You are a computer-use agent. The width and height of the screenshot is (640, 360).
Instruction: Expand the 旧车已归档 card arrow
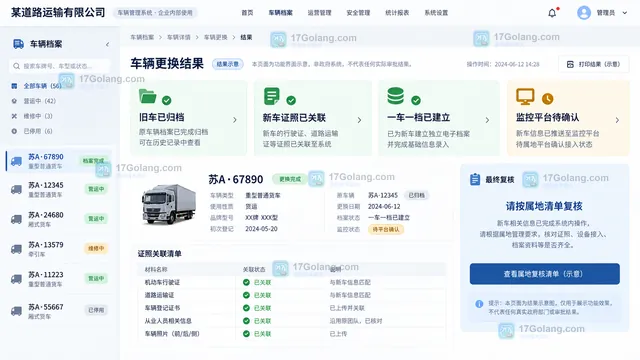pyautogui.click(x=235, y=120)
